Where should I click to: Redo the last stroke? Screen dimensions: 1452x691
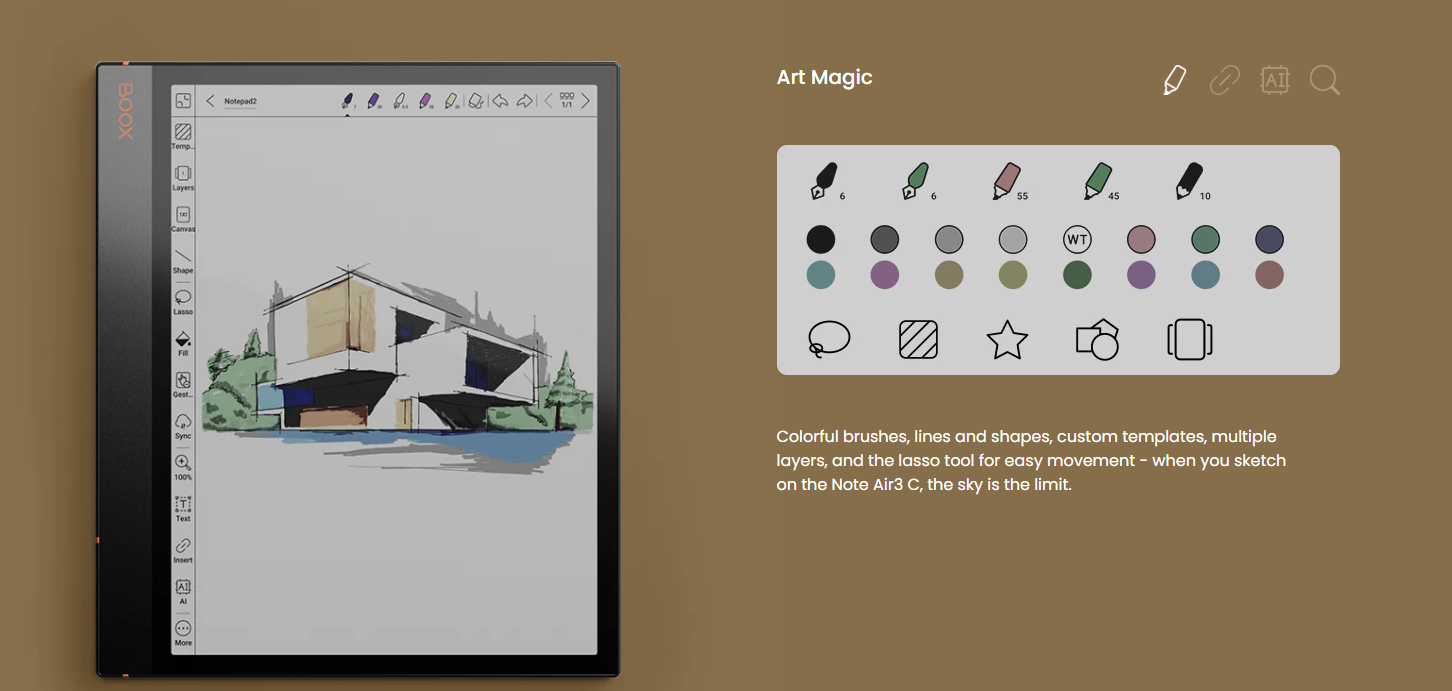[524, 101]
